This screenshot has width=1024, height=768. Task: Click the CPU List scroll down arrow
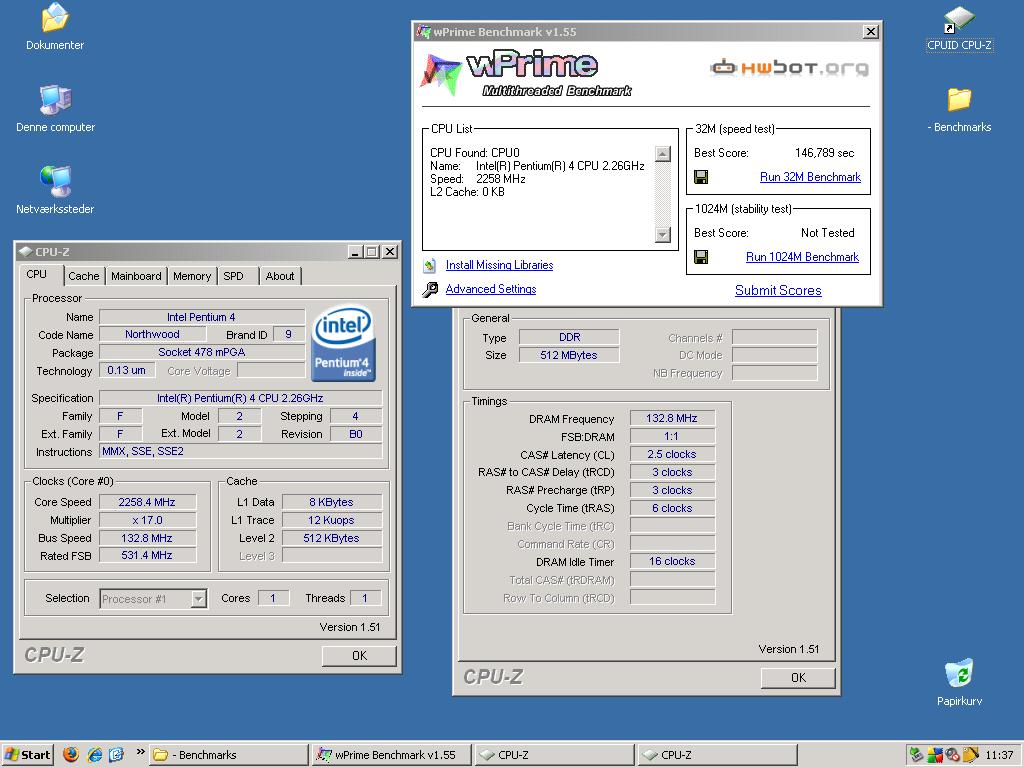pyautogui.click(x=663, y=234)
